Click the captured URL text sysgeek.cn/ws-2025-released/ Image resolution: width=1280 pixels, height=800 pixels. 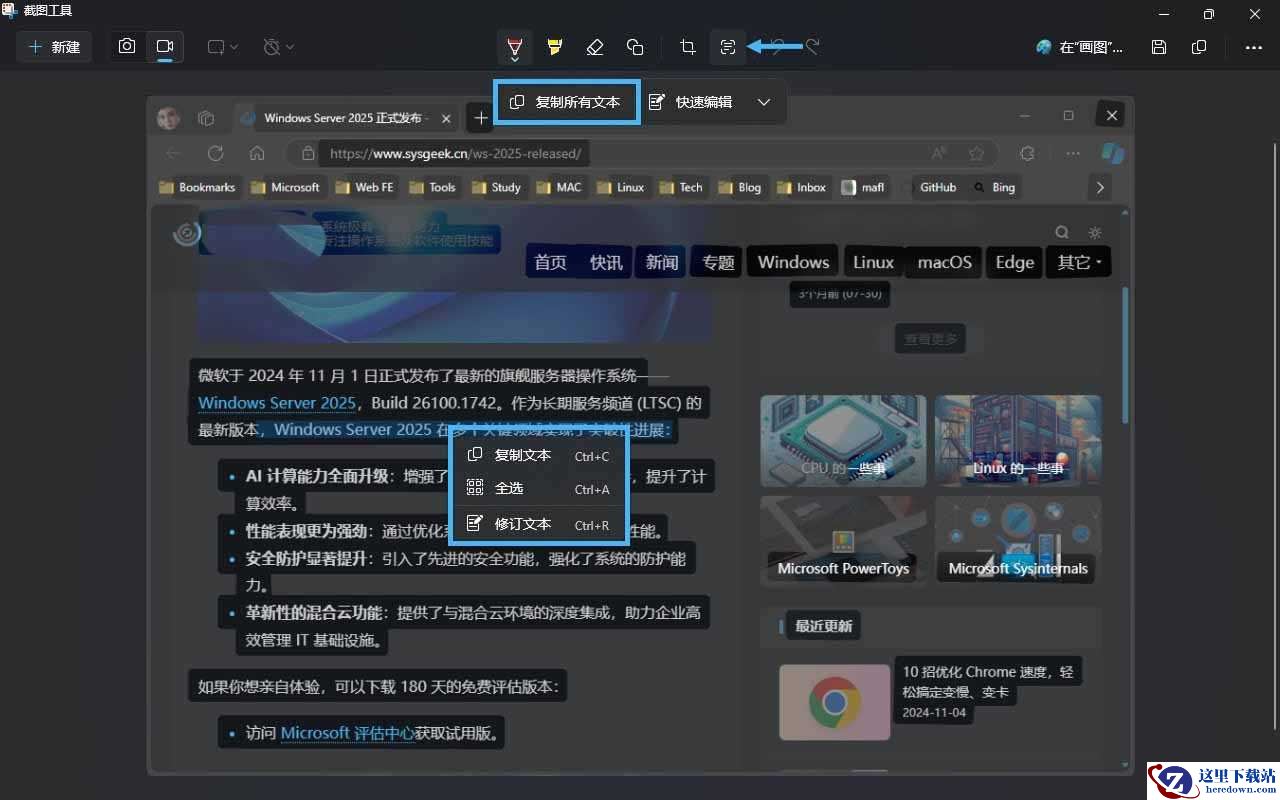(455, 154)
